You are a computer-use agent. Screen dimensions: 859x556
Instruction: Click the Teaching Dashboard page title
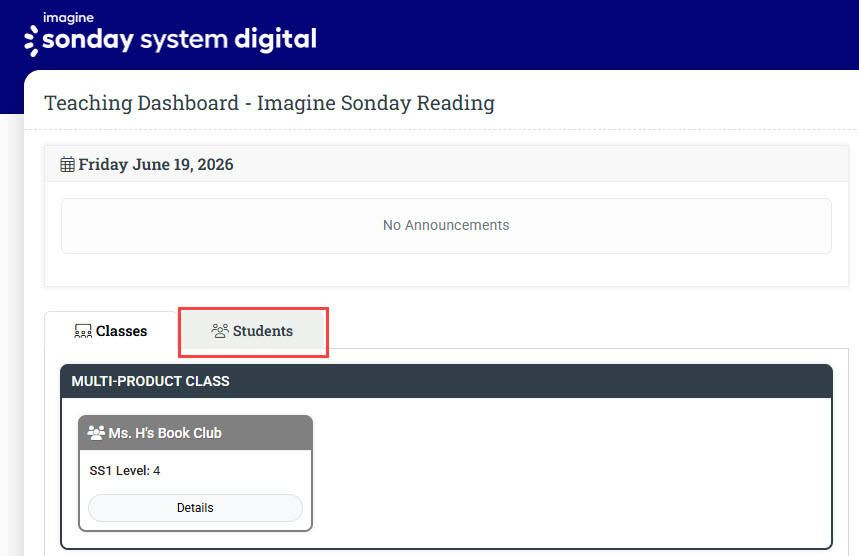tap(270, 103)
